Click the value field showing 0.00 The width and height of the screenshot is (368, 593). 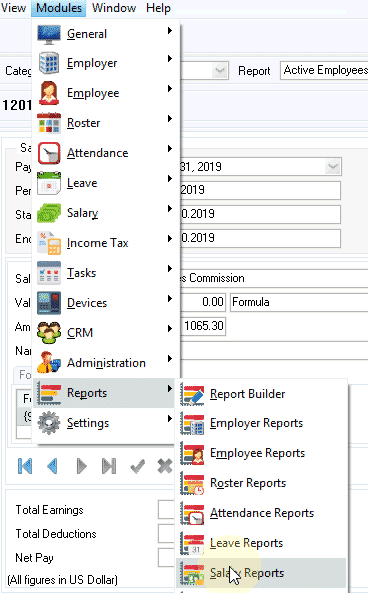pos(203,302)
